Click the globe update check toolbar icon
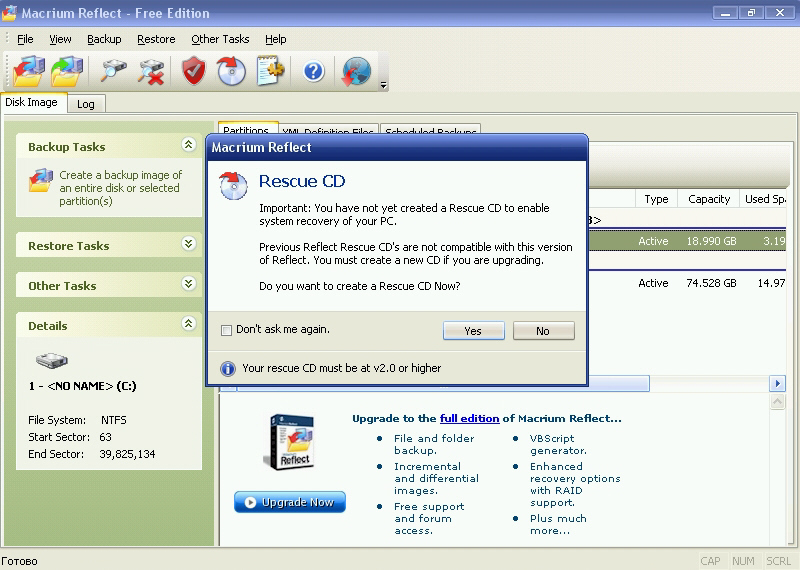This screenshot has width=800, height=570. [x=356, y=71]
